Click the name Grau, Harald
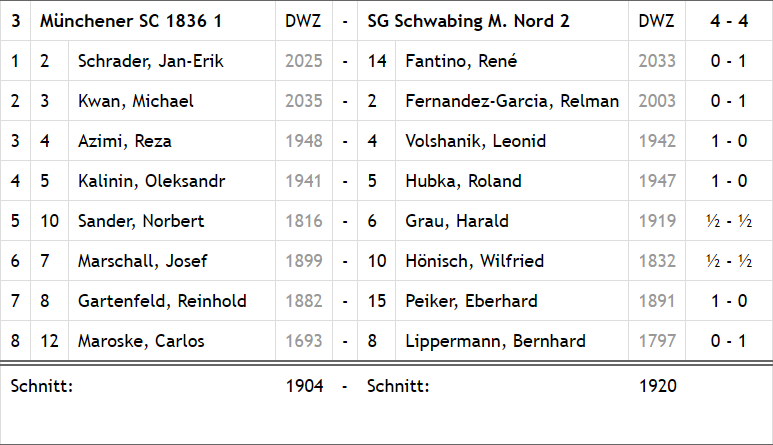This screenshot has width=773, height=445. (x=456, y=221)
